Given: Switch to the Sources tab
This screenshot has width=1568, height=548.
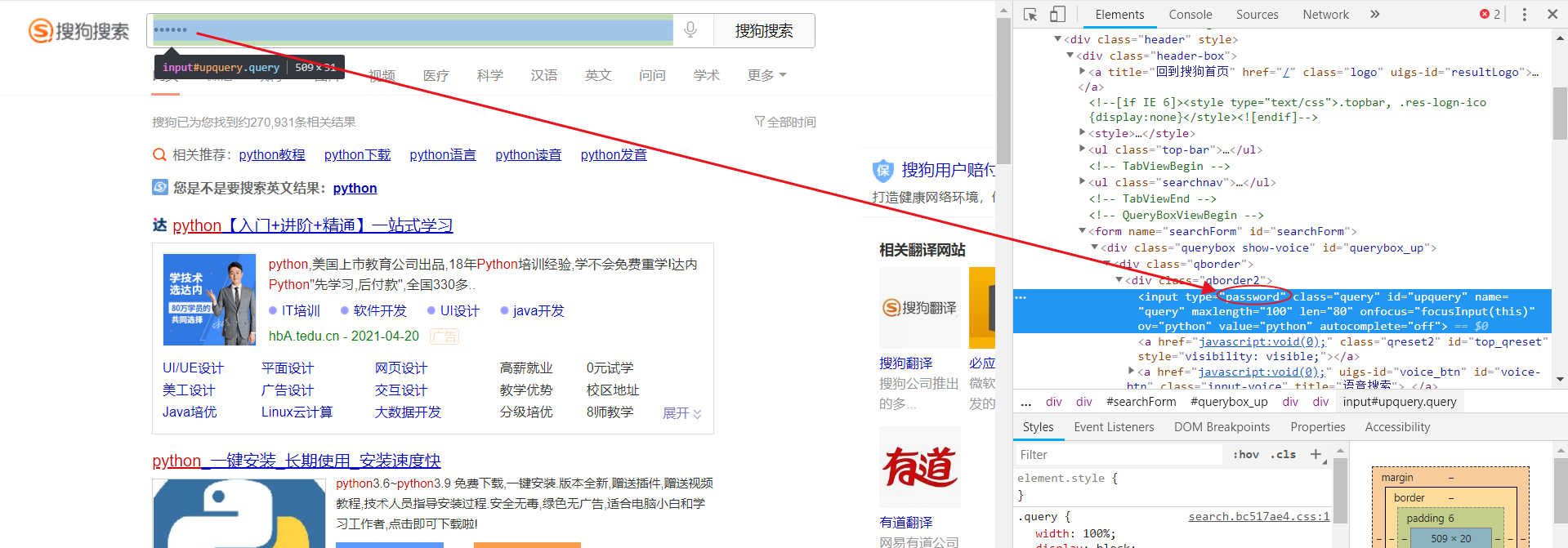Looking at the screenshot, I should pyautogui.click(x=1258, y=15).
